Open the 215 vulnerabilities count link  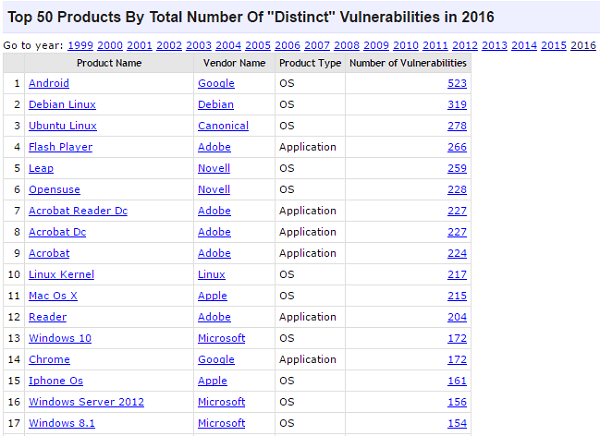tap(457, 296)
